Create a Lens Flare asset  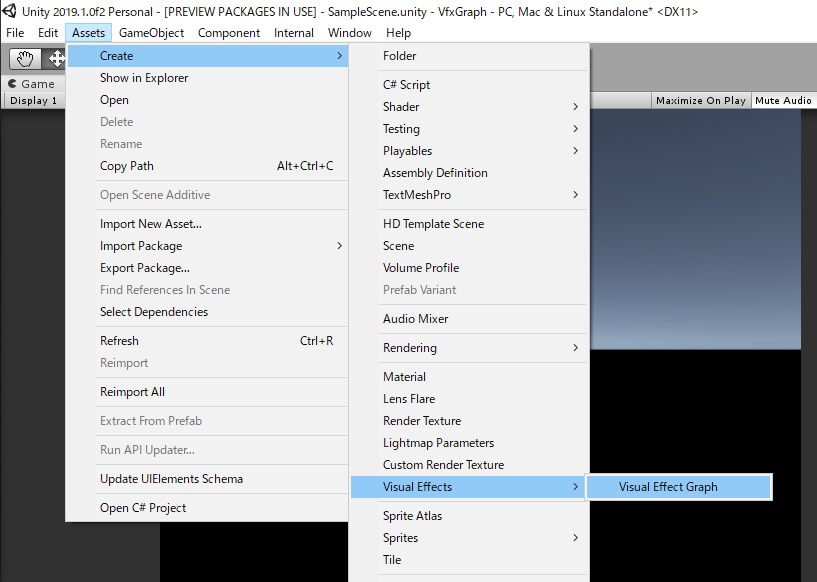click(x=470, y=399)
